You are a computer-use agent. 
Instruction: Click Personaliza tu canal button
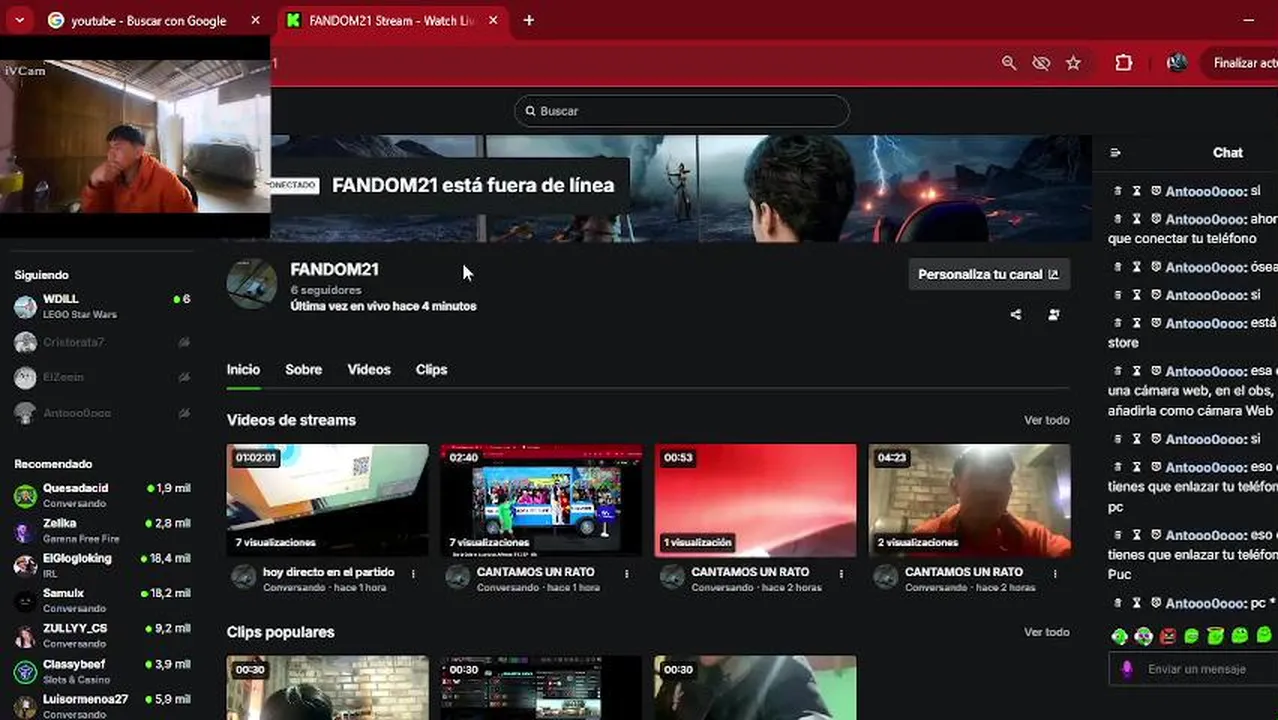pos(989,274)
